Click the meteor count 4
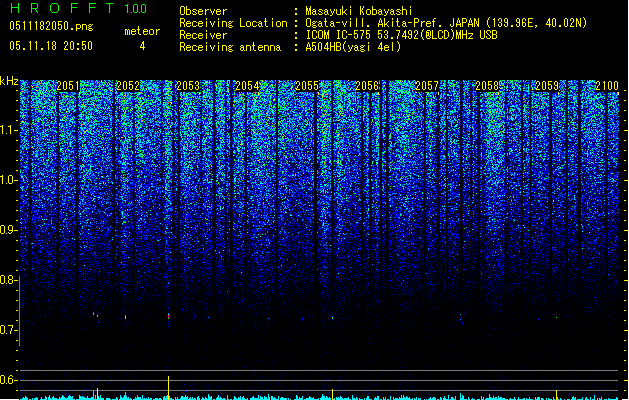This screenshot has height=400, width=629. (142, 47)
